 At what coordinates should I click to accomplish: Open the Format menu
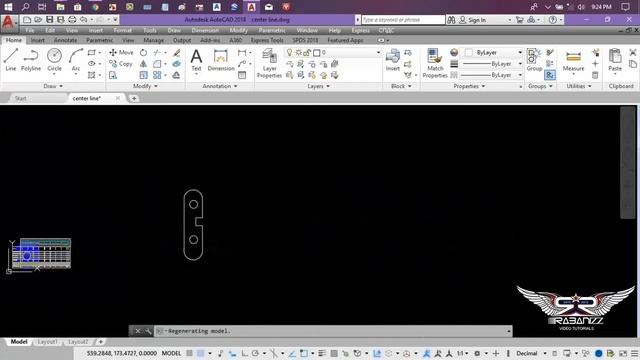(x=122, y=30)
